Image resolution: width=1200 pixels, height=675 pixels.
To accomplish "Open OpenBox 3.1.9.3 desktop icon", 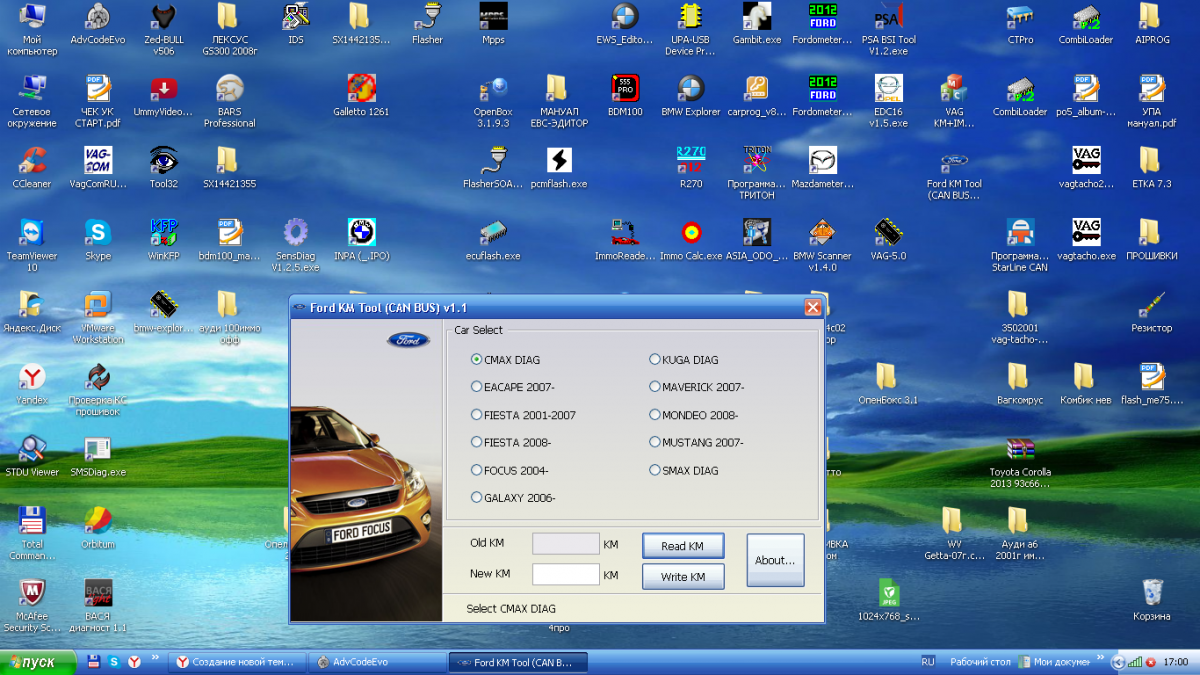I will point(493,101).
